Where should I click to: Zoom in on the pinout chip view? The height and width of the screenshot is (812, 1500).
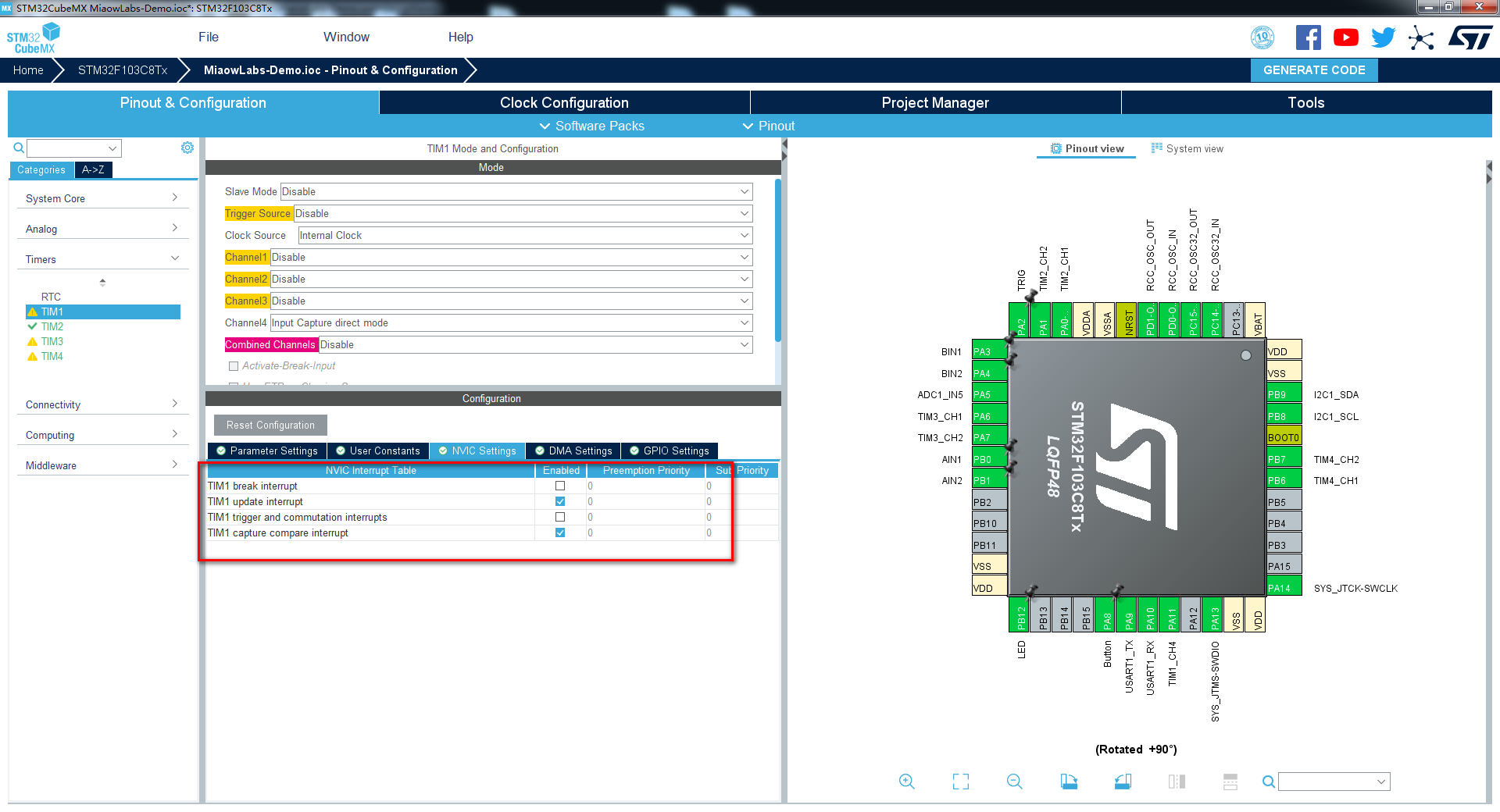point(906,782)
